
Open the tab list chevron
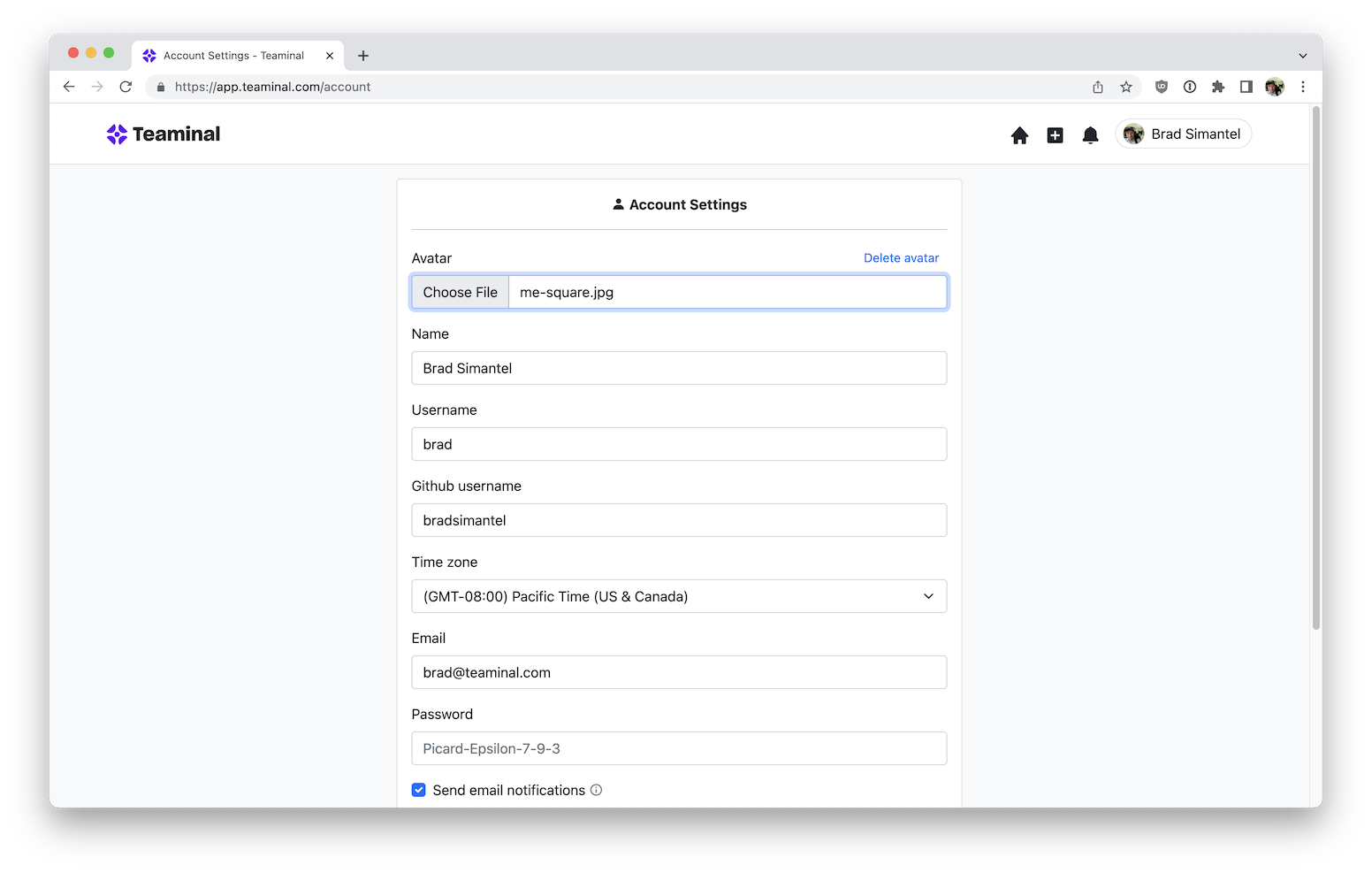coord(1302,56)
